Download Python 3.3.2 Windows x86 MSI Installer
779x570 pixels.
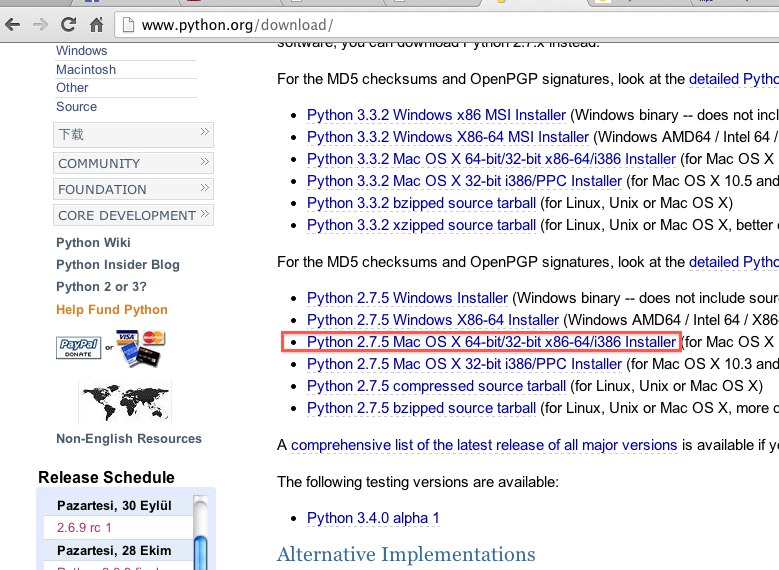tap(436, 115)
